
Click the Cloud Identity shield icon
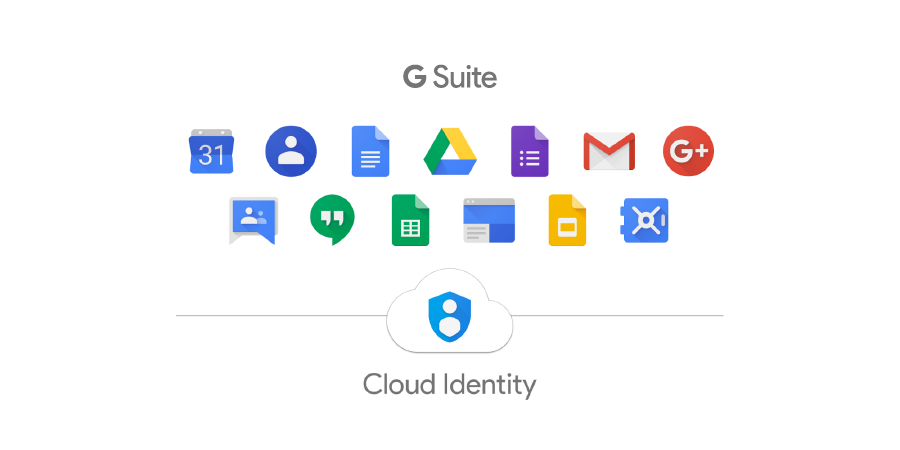450,317
